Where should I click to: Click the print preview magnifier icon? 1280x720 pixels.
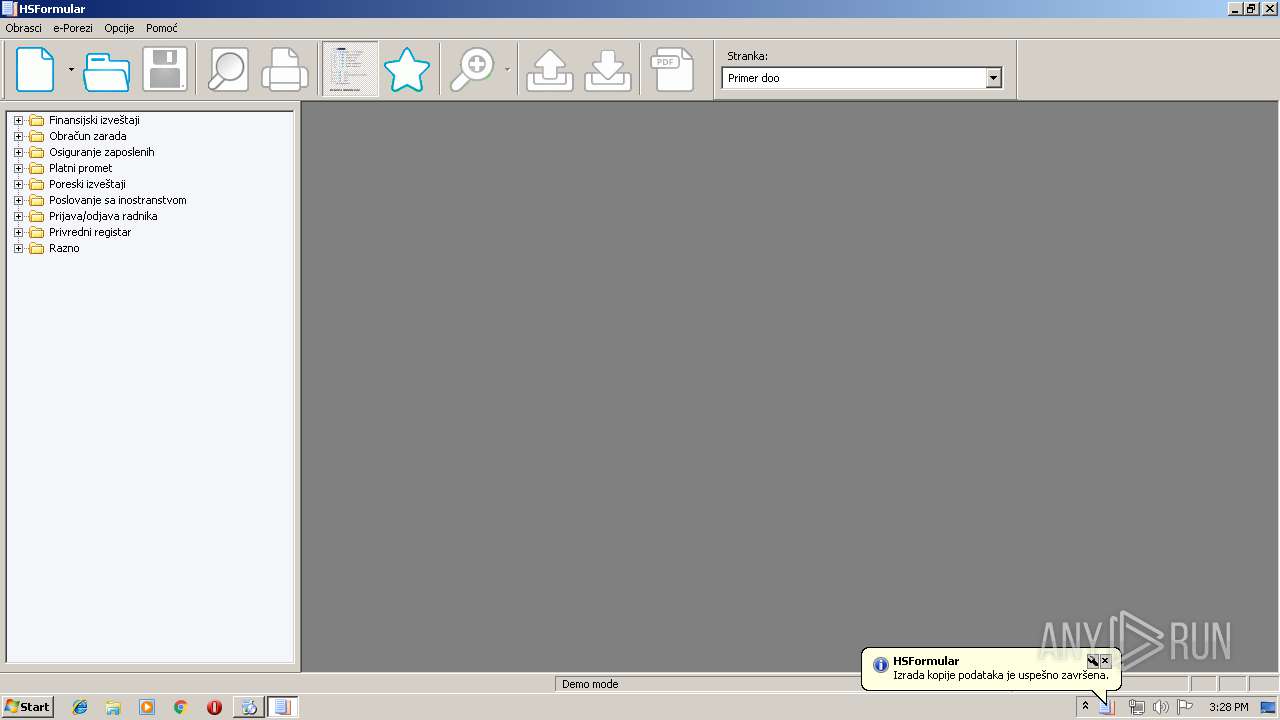pos(228,70)
